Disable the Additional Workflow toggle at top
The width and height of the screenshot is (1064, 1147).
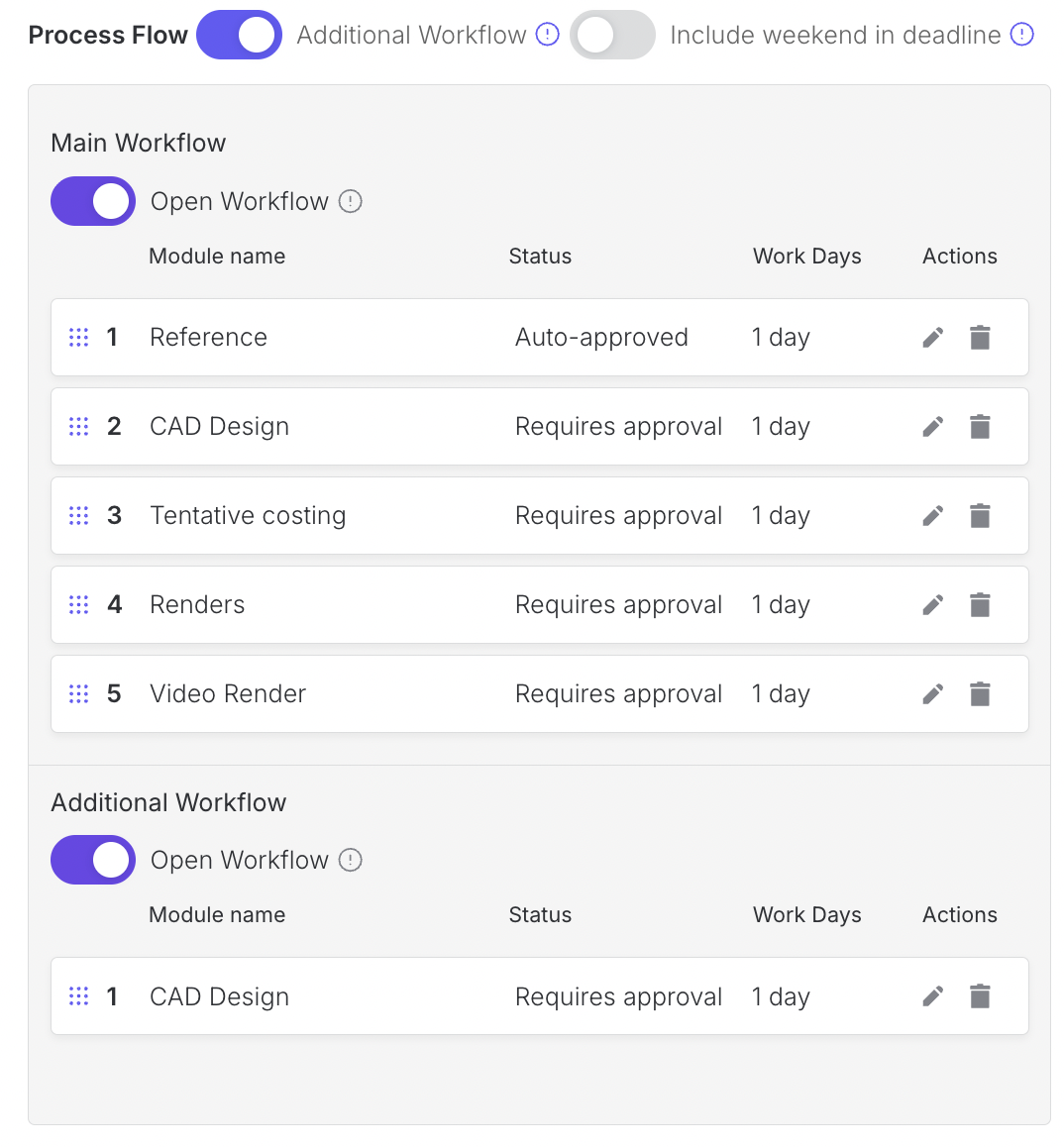[239, 35]
